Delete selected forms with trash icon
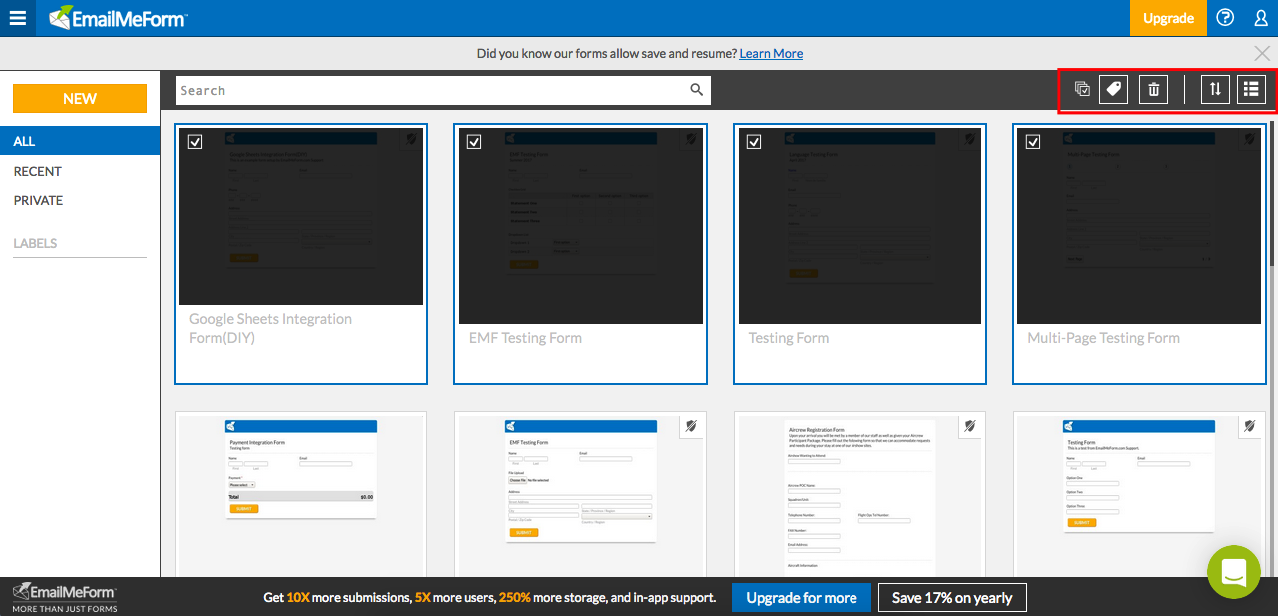The image size is (1278, 616). 1153,89
